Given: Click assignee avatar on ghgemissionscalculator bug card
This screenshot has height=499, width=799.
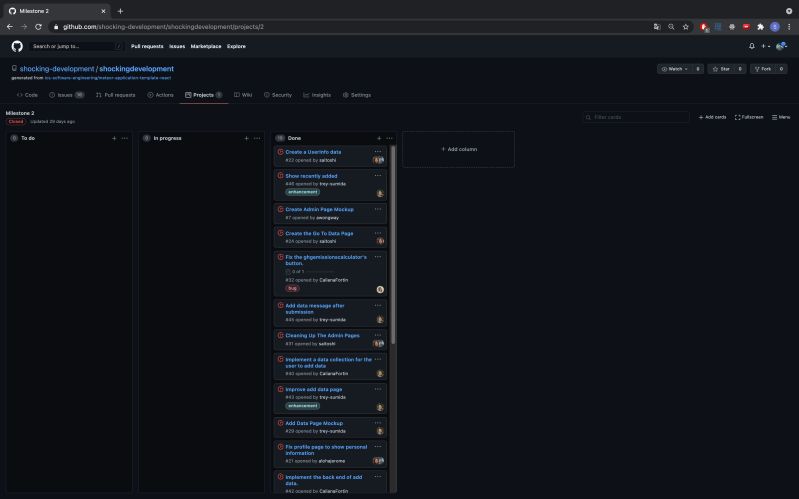Looking at the screenshot, I should 380,290.
